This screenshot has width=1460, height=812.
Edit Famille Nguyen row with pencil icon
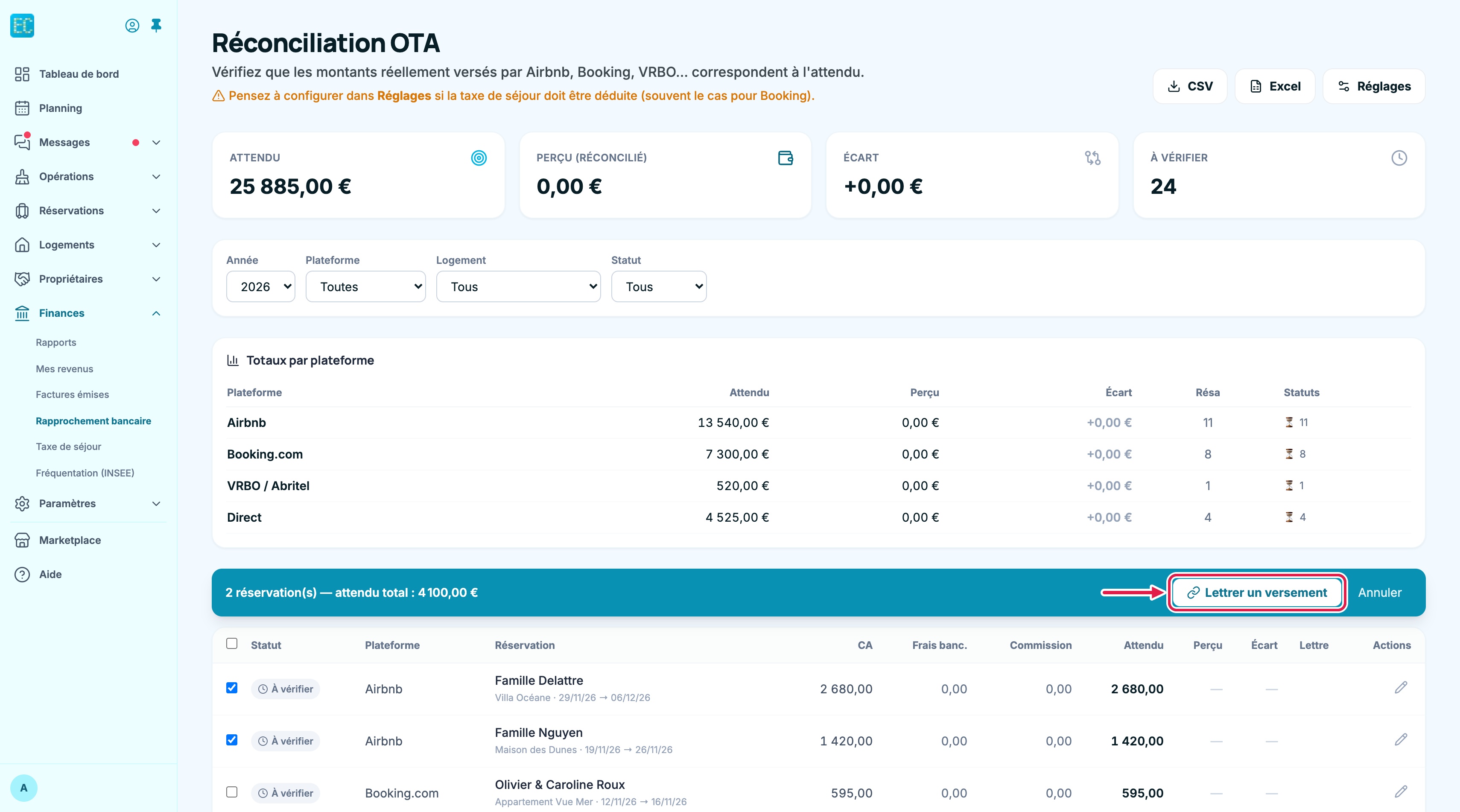[1401, 740]
